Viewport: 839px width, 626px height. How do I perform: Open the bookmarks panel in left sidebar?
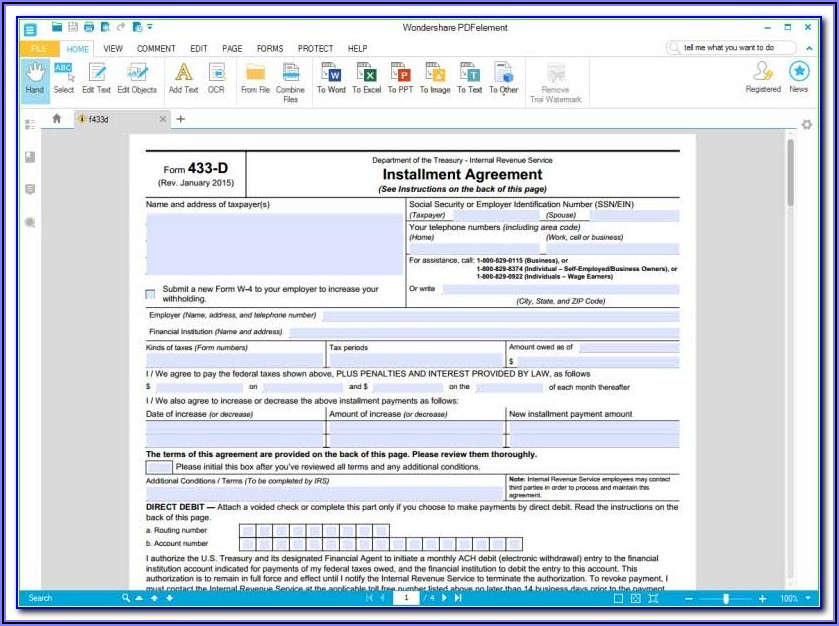point(31,156)
